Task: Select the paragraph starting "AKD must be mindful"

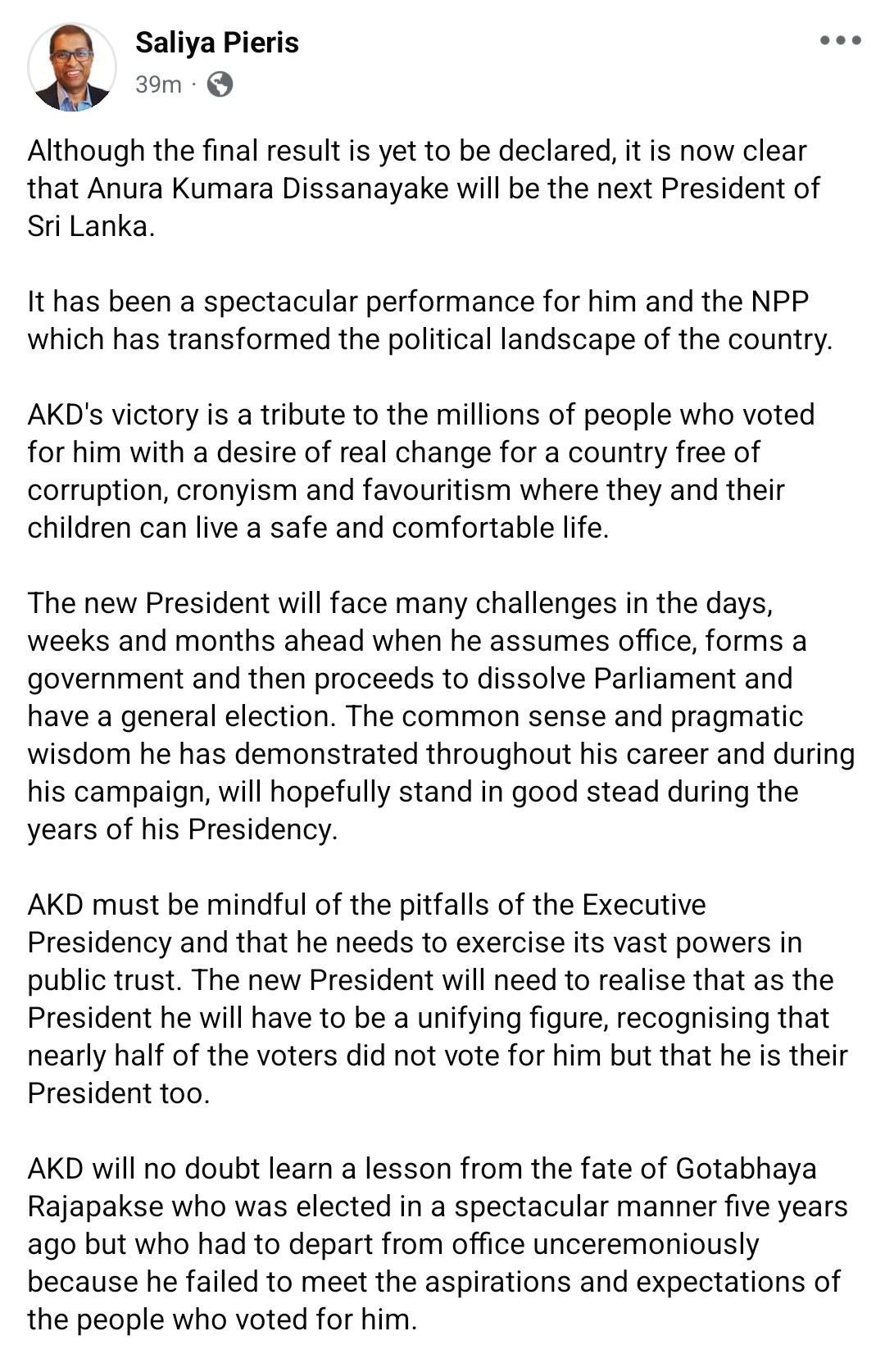Action: coord(438,999)
